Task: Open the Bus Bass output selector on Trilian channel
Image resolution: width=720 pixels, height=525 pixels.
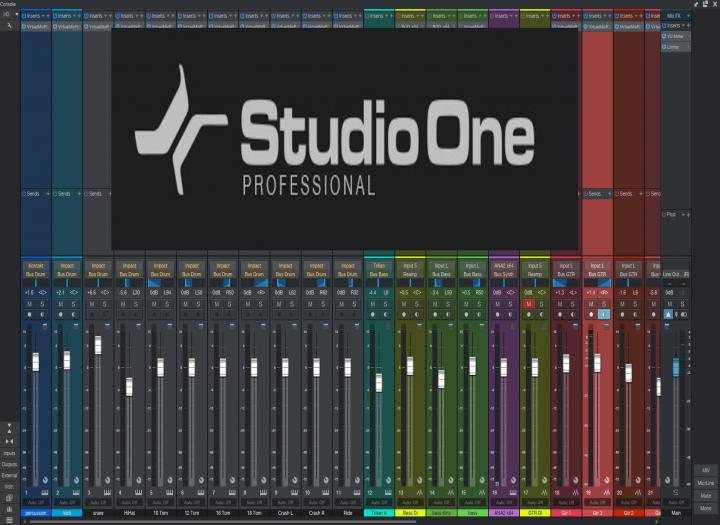Action: click(x=379, y=274)
